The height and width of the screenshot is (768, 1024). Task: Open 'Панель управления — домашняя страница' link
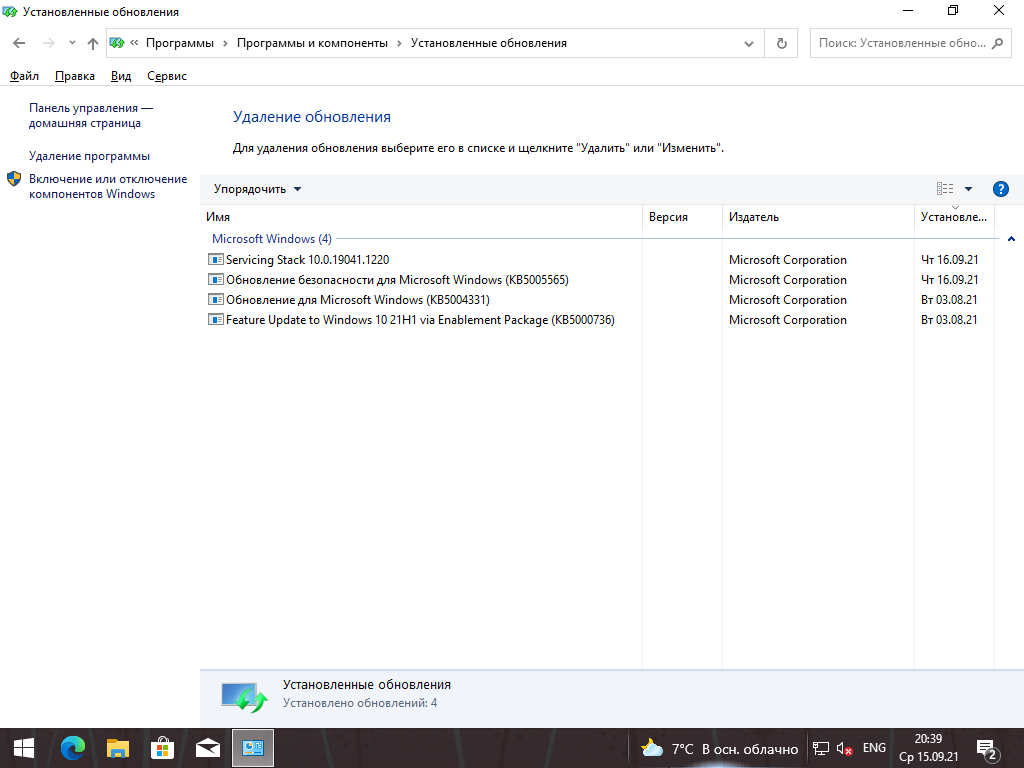(x=91, y=116)
